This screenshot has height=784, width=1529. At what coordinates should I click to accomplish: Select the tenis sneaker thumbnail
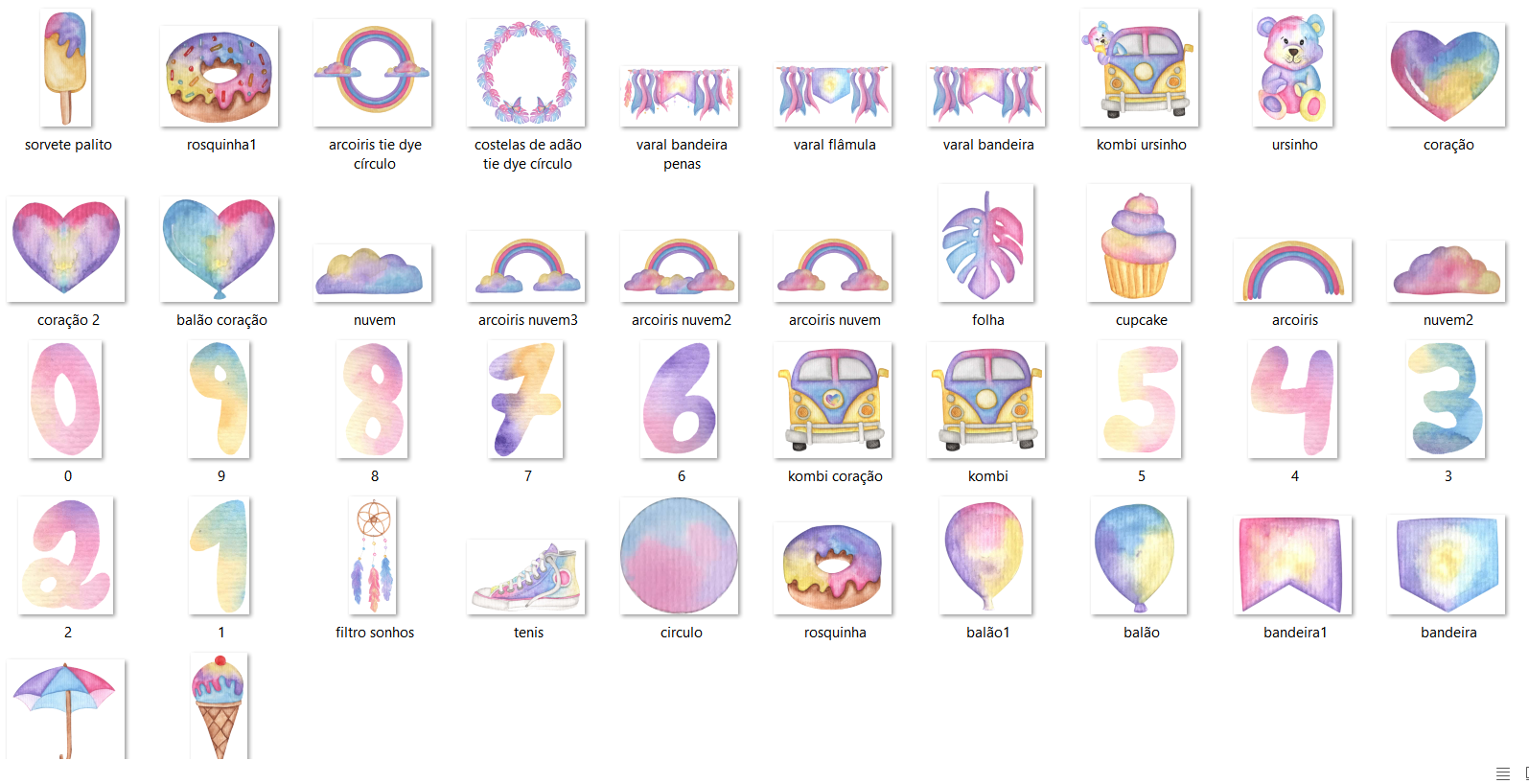526,577
